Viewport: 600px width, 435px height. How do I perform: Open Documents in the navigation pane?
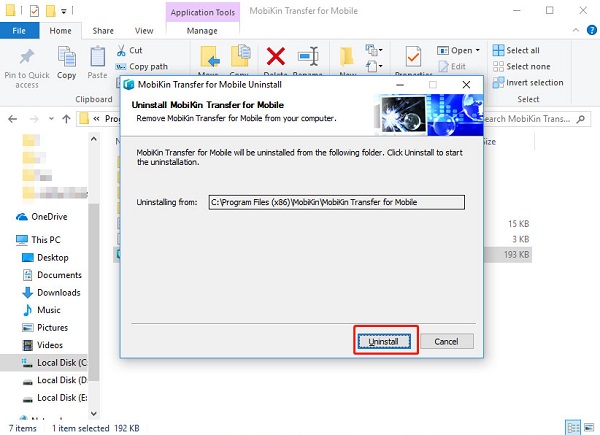pos(52,275)
